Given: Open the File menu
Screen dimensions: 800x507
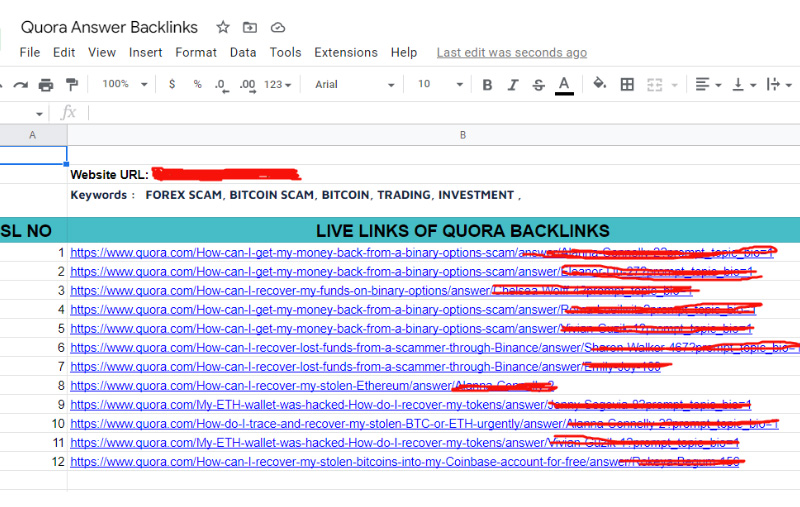Looking at the screenshot, I should click(x=30, y=53).
